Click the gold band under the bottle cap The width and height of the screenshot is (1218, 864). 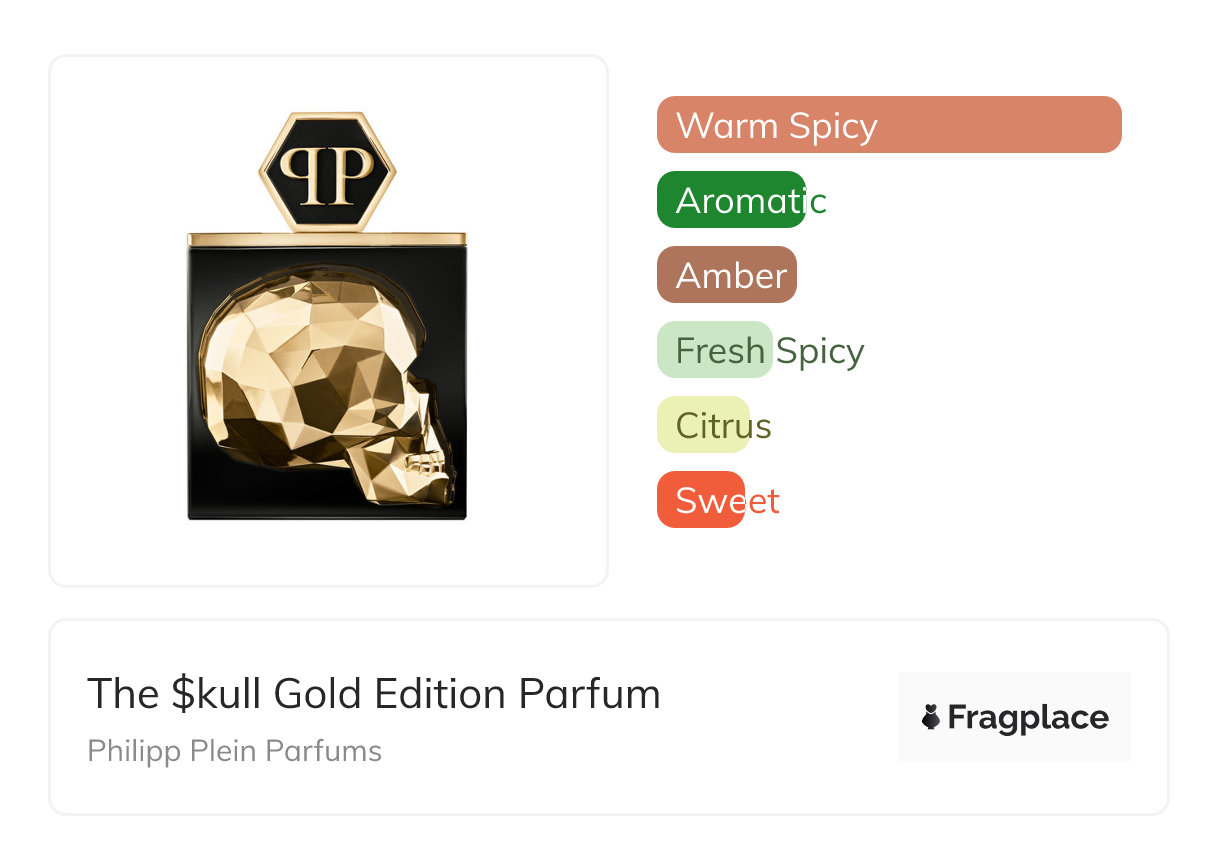pyautogui.click(x=327, y=240)
